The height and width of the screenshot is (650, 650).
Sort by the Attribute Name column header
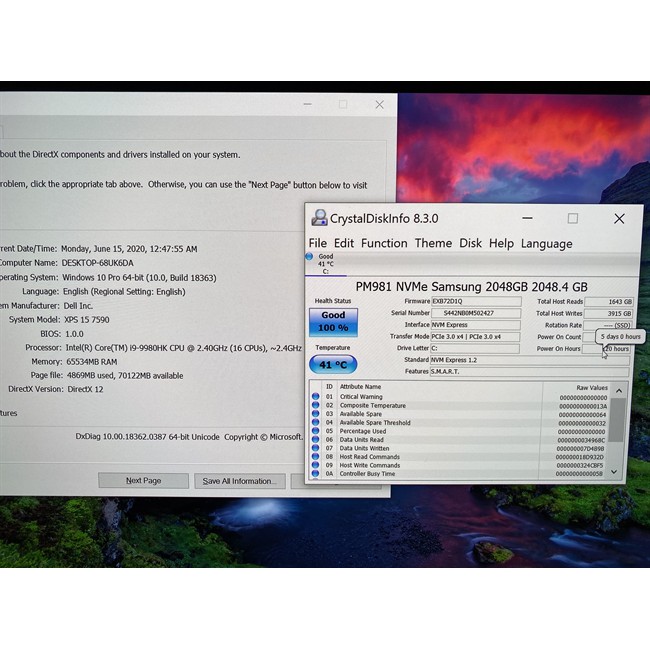tap(400, 387)
